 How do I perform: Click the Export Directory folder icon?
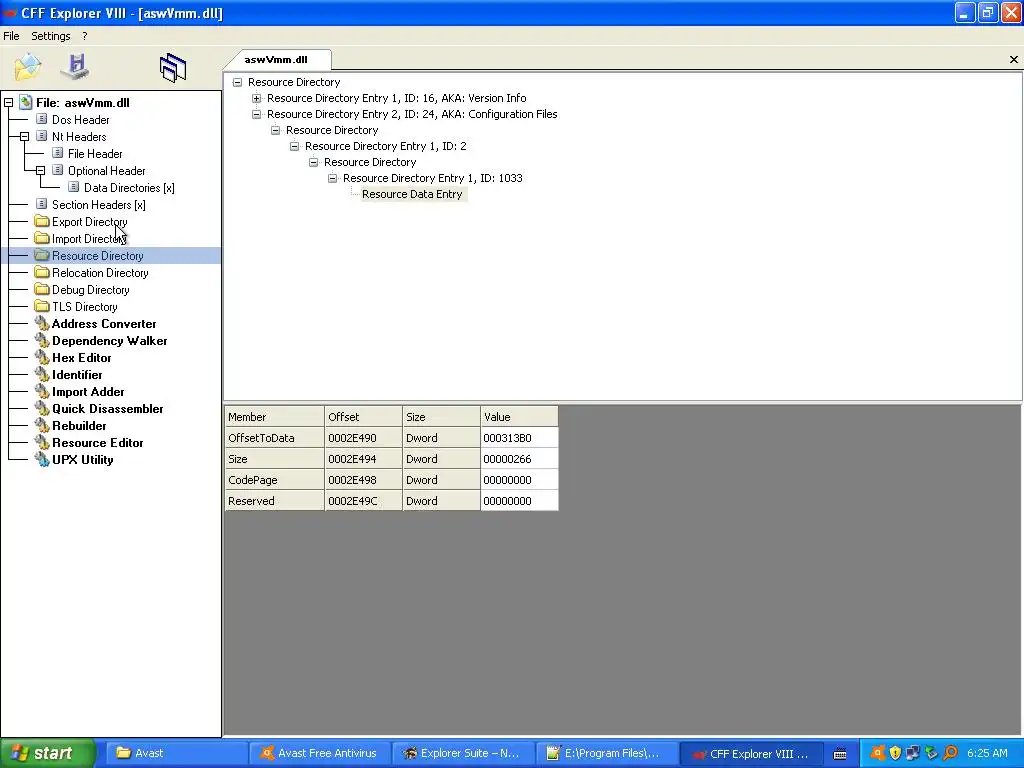(x=42, y=221)
